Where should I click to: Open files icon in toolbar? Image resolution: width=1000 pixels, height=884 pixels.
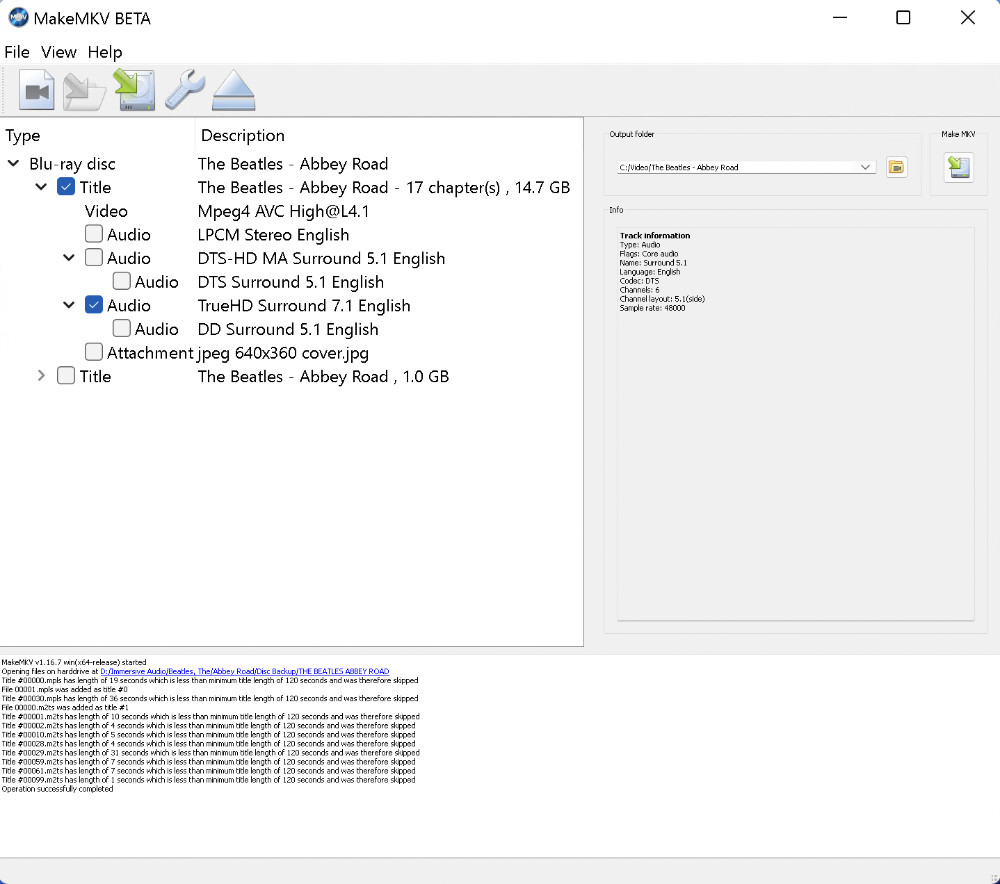click(x=36, y=90)
